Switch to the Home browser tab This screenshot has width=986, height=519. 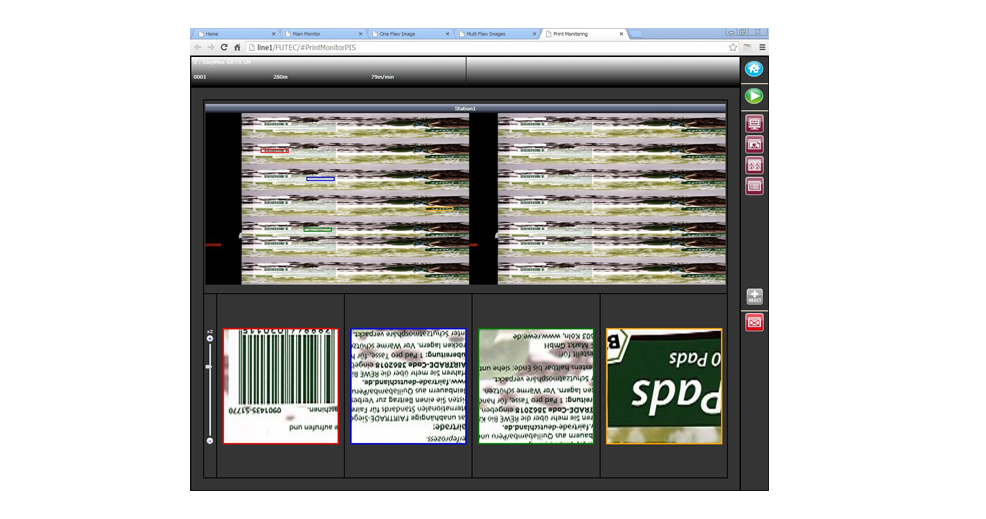point(235,34)
